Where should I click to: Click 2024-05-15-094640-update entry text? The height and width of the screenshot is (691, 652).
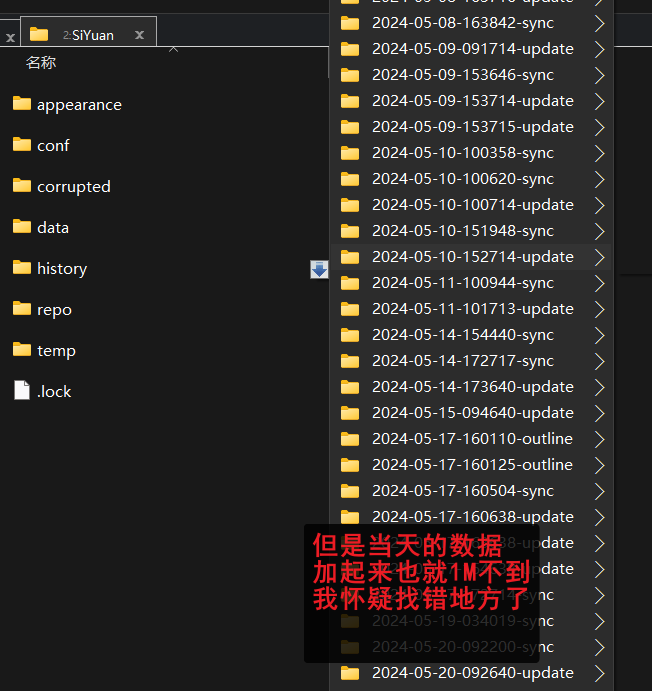pos(473,413)
